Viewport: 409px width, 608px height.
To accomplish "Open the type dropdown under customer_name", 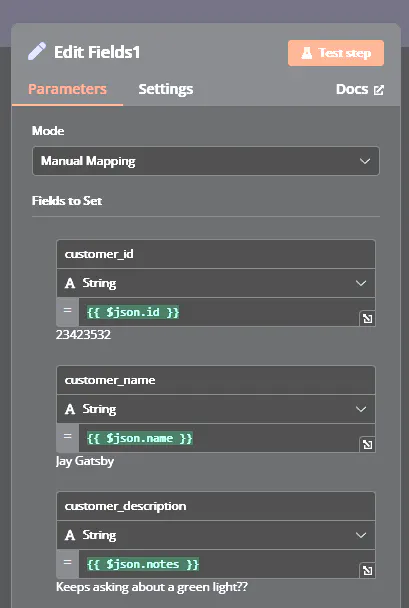I will [x=216, y=409].
